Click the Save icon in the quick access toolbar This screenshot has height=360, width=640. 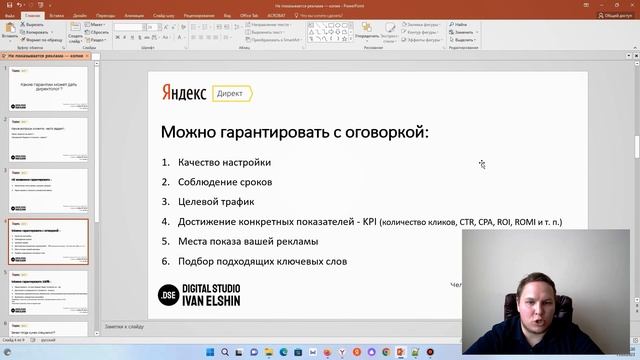pos(9,5)
